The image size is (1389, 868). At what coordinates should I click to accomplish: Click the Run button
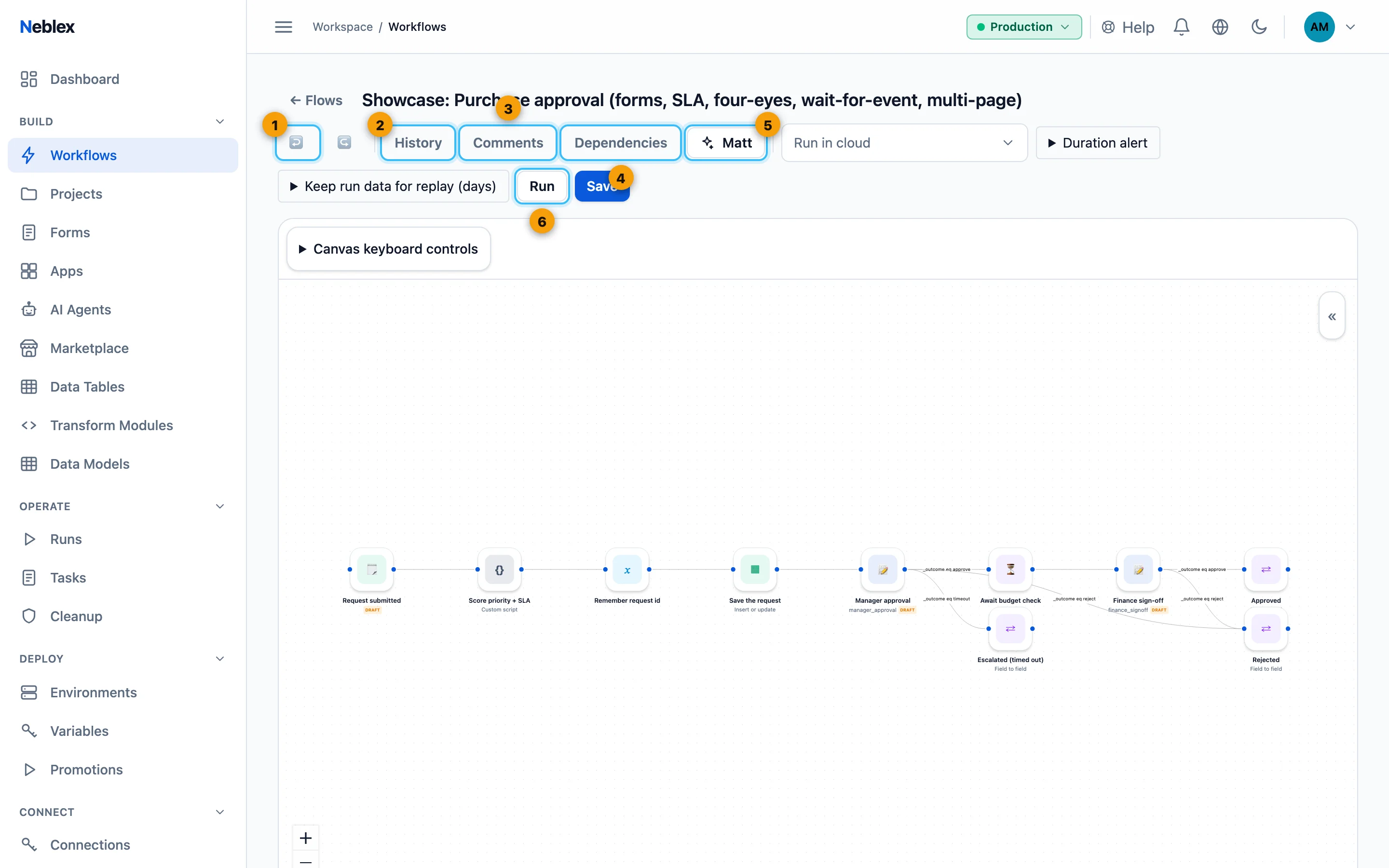(x=542, y=186)
